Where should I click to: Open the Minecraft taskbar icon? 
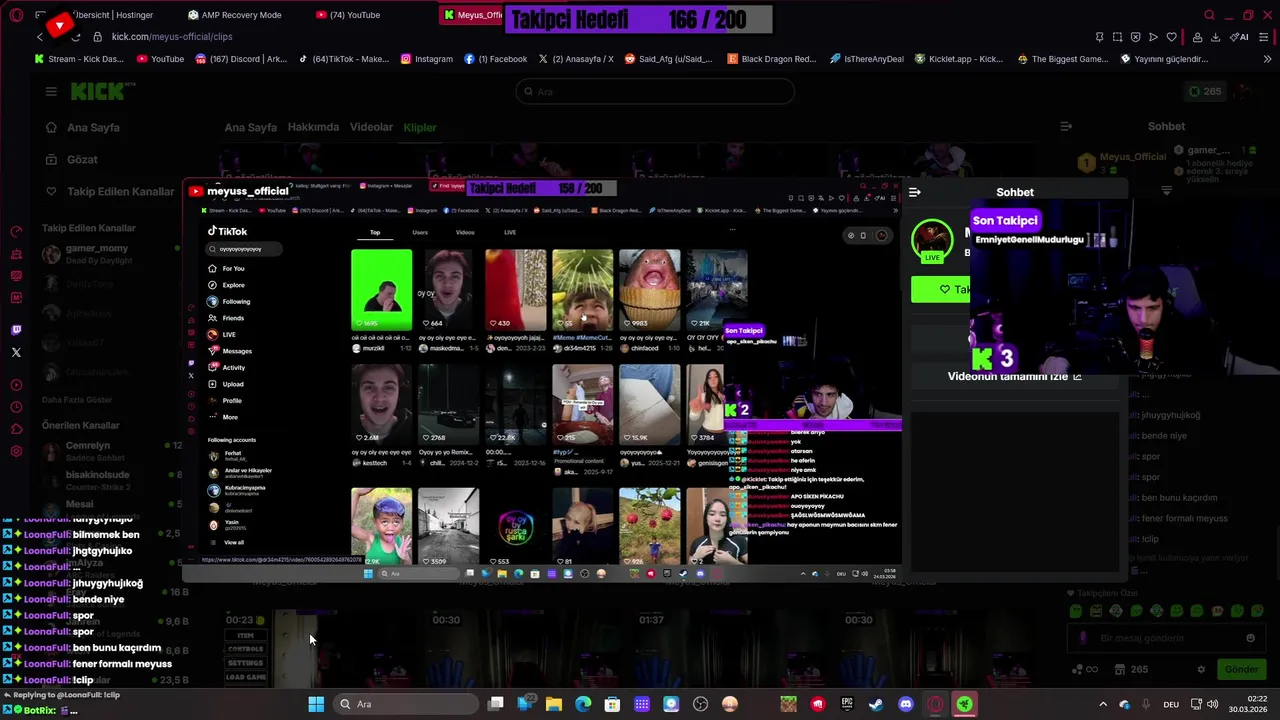(x=789, y=704)
